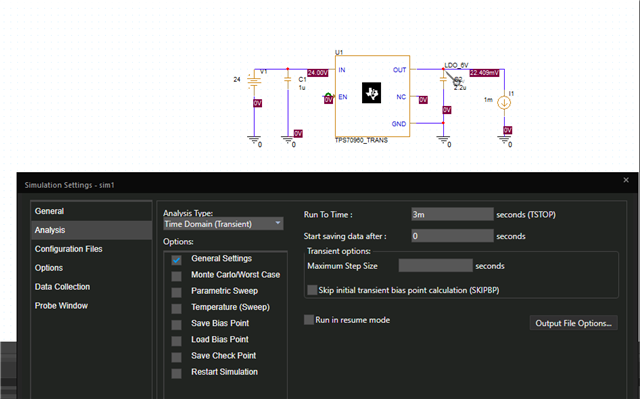
Task: Click the voltage probe marker near LDO_6V
Action: click(454, 79)
